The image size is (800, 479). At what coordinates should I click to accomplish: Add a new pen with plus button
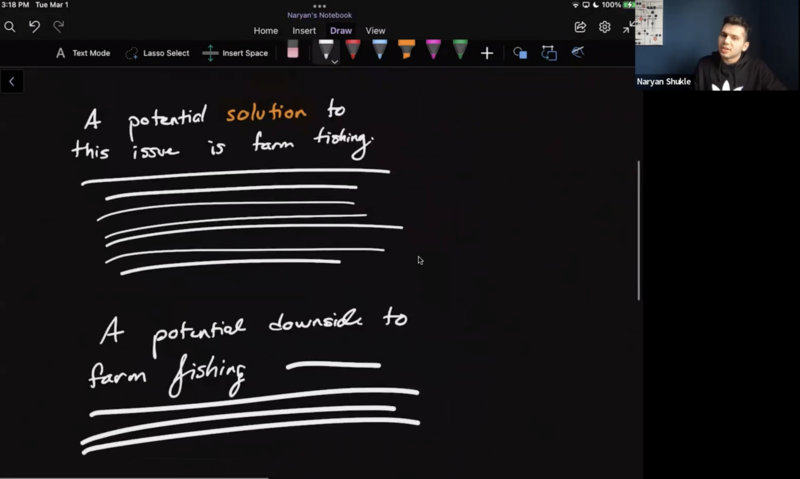[x=487, y=53]
